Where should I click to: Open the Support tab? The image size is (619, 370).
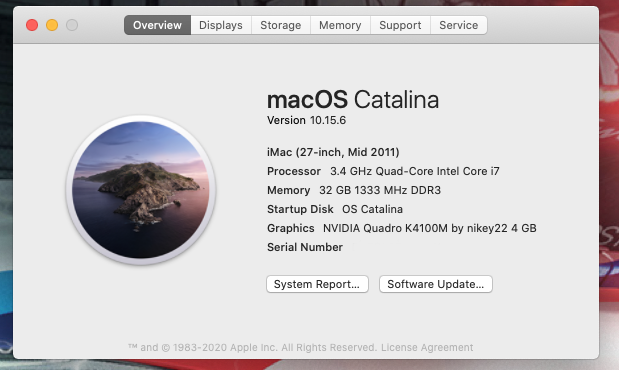[x=400, y=25]
